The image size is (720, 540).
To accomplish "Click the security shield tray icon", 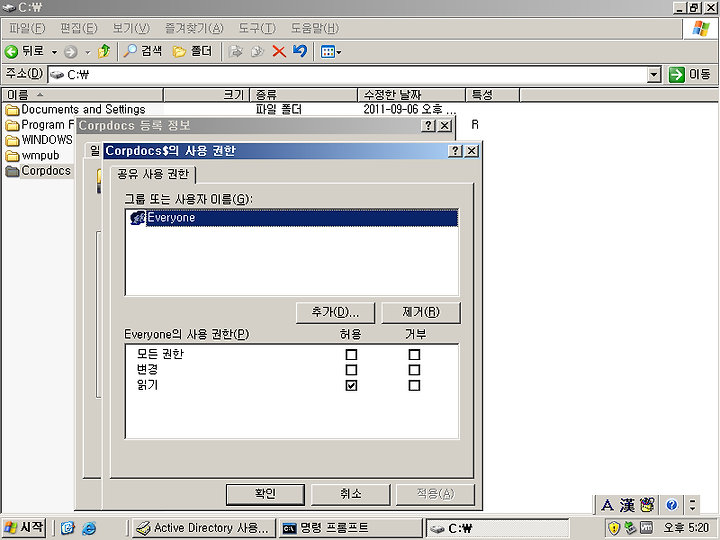I will click(613, 528).
